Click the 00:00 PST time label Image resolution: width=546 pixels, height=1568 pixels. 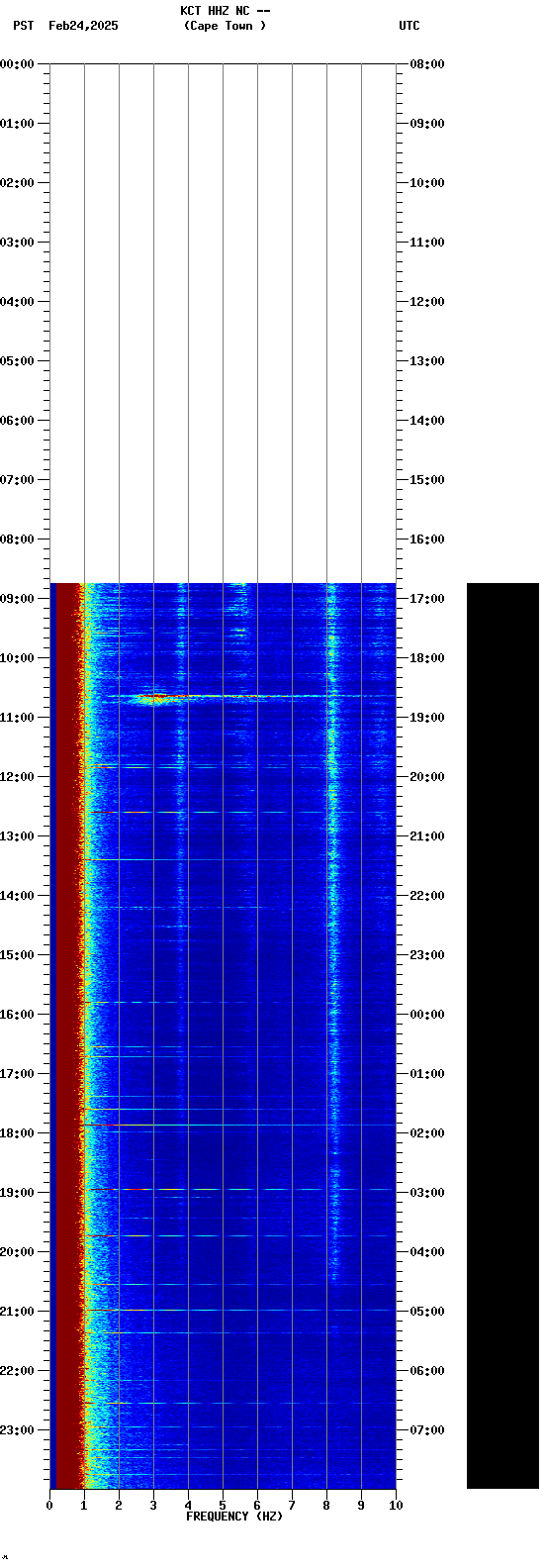pos(18,64)
